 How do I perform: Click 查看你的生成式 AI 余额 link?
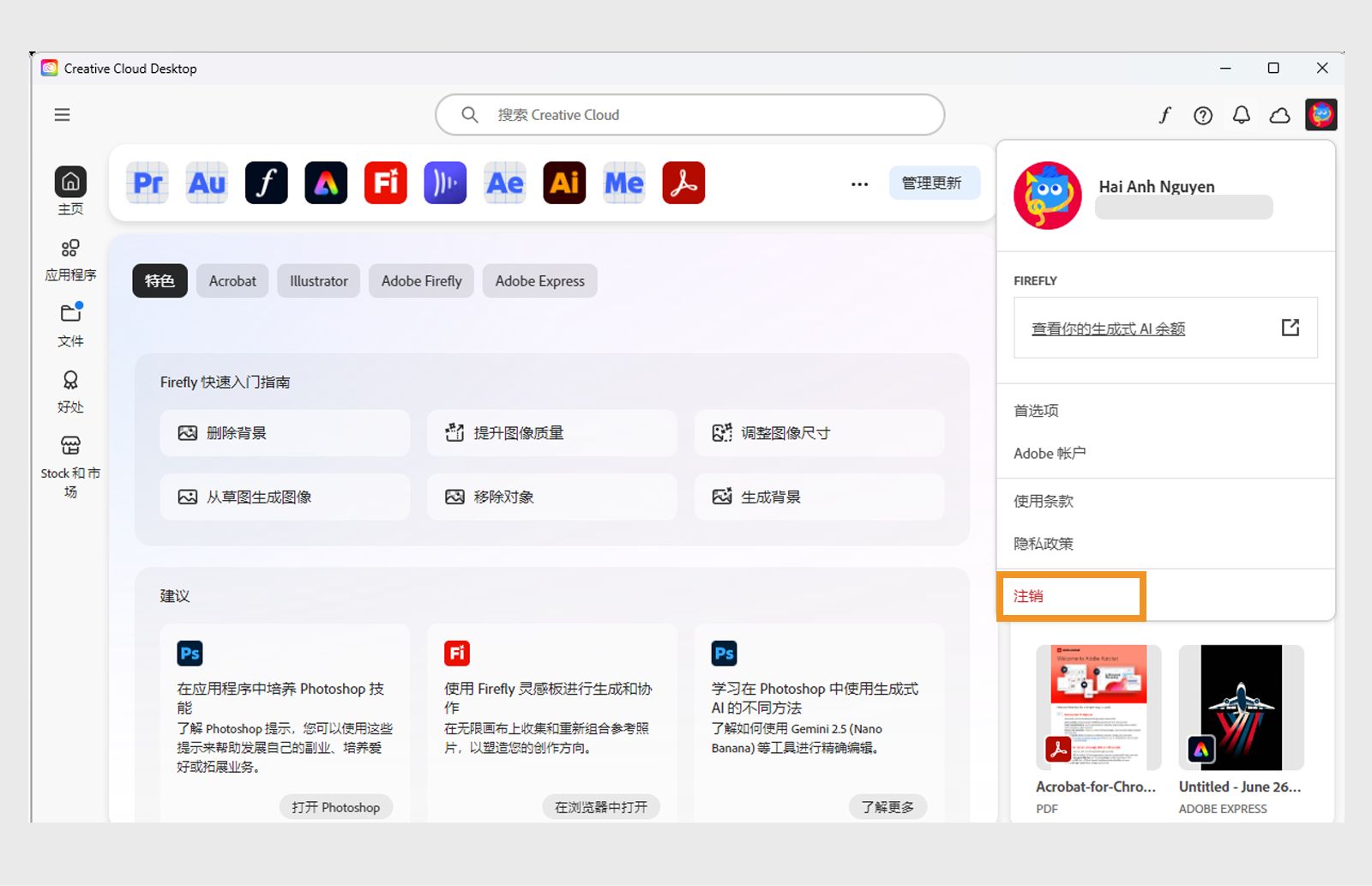click(x=1108, y=328)
